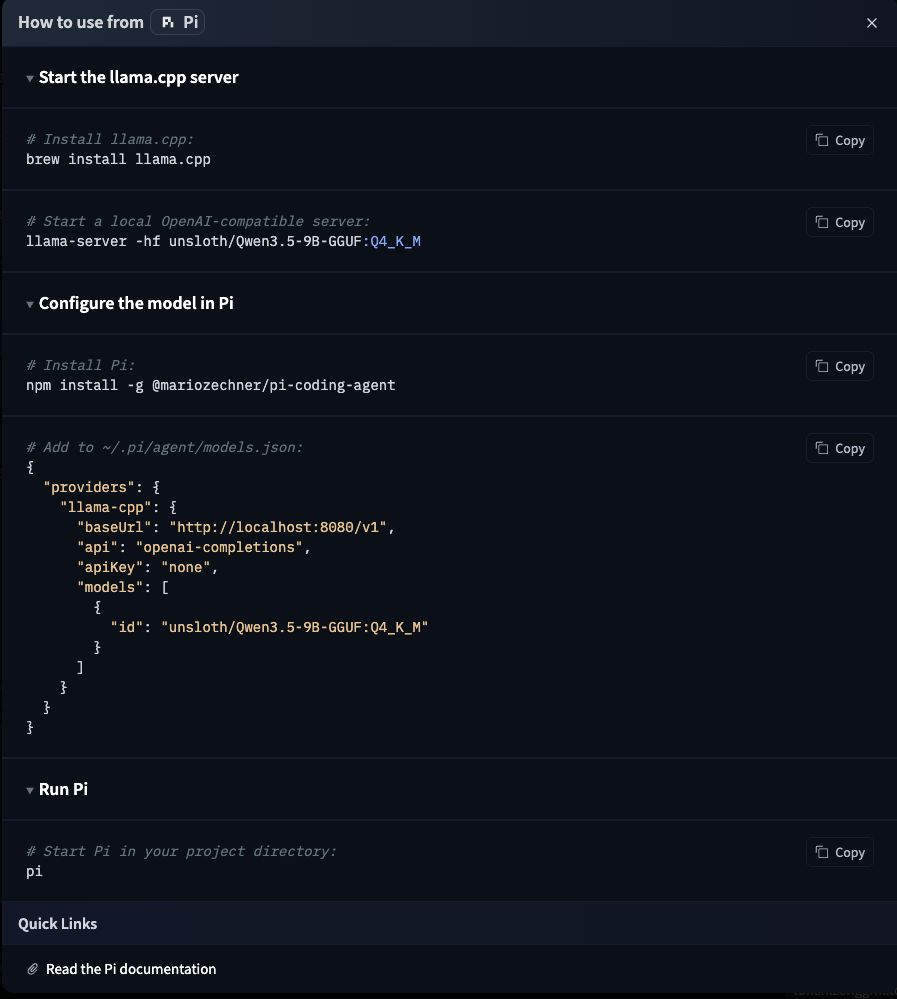Click the "unsloth/Qwen3.5-9B-GGUF:Q4_K_M" id value
Screen dimensions: 897x999
294,628
